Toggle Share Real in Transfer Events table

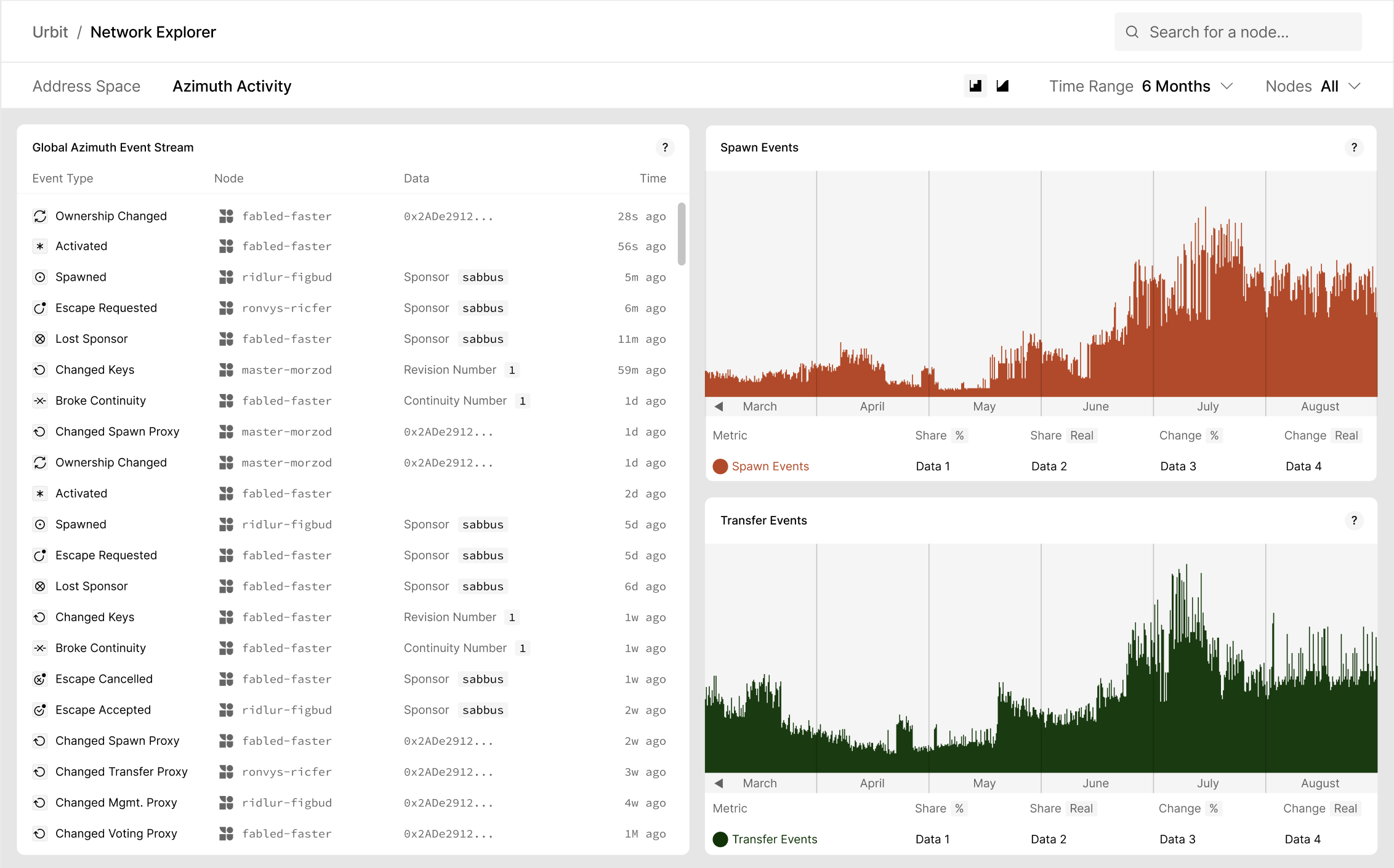point(1081,808)
